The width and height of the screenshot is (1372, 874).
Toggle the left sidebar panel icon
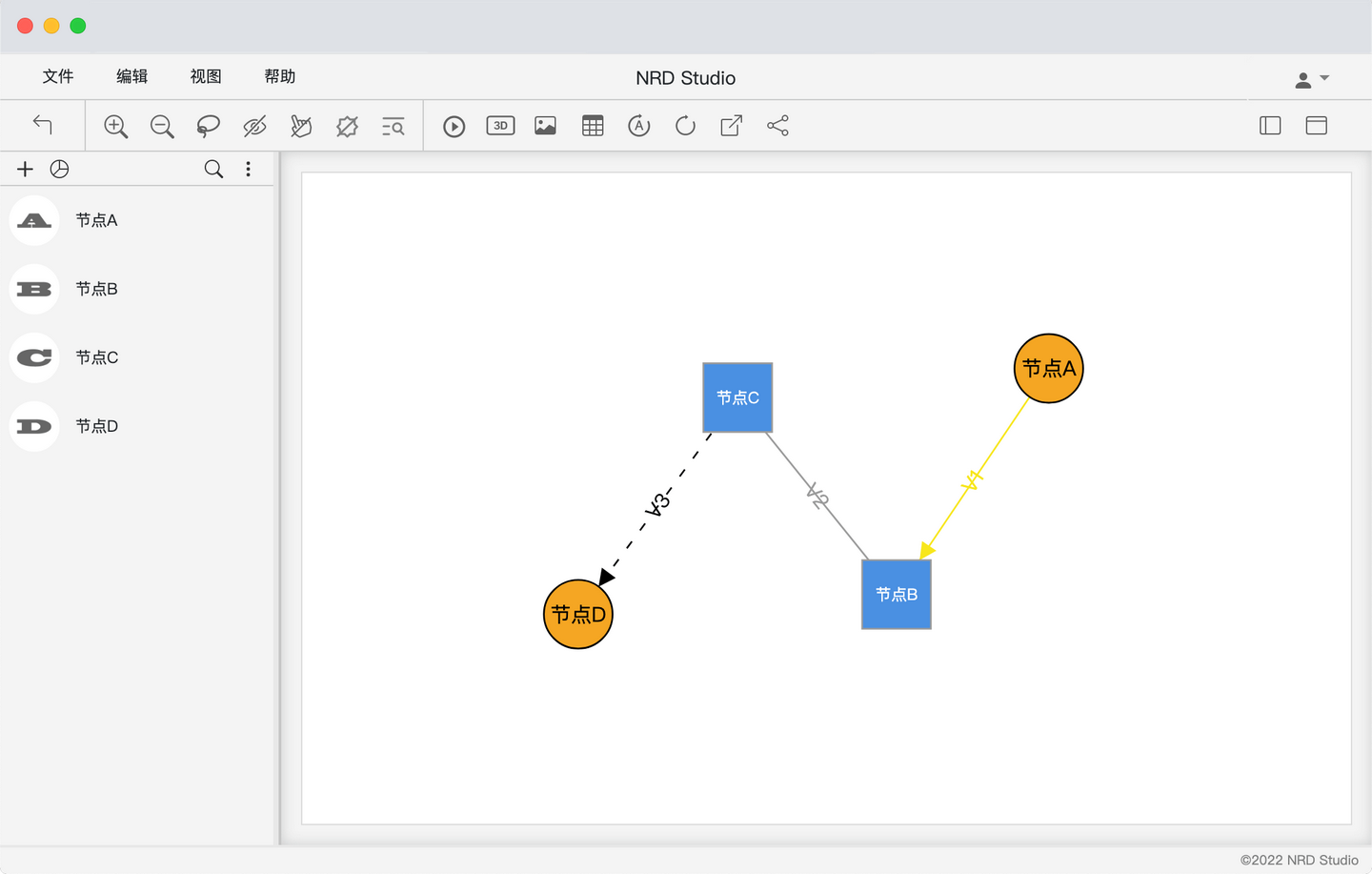(x=1270, y=125)
